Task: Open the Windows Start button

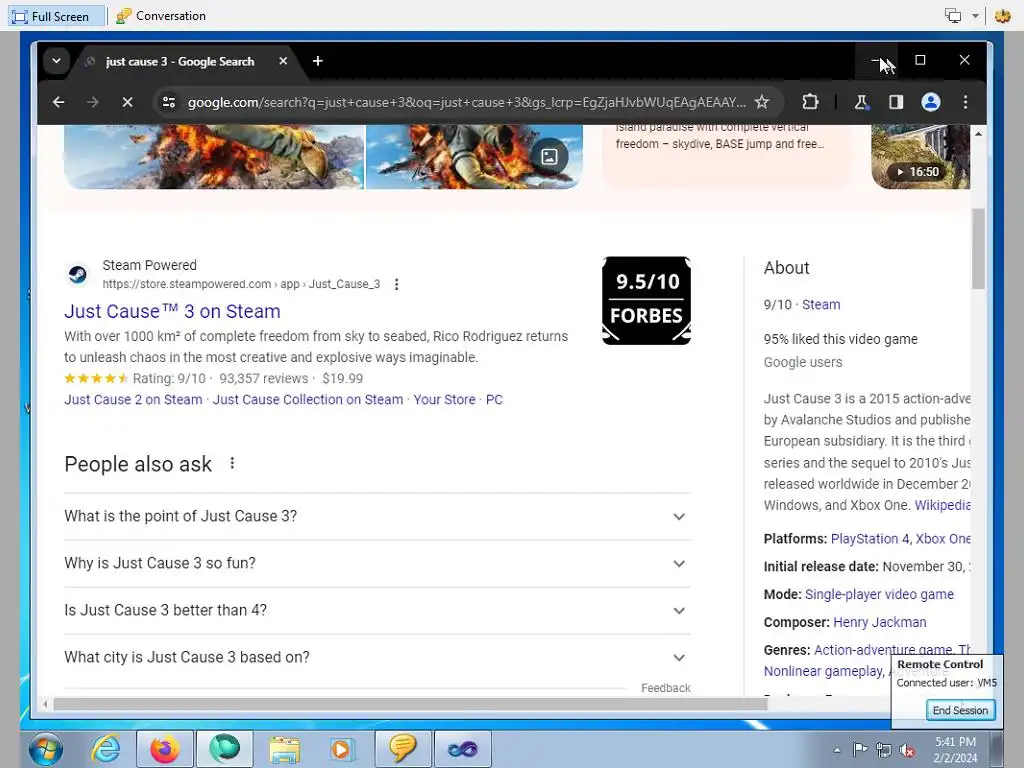Action: [46, 750]
